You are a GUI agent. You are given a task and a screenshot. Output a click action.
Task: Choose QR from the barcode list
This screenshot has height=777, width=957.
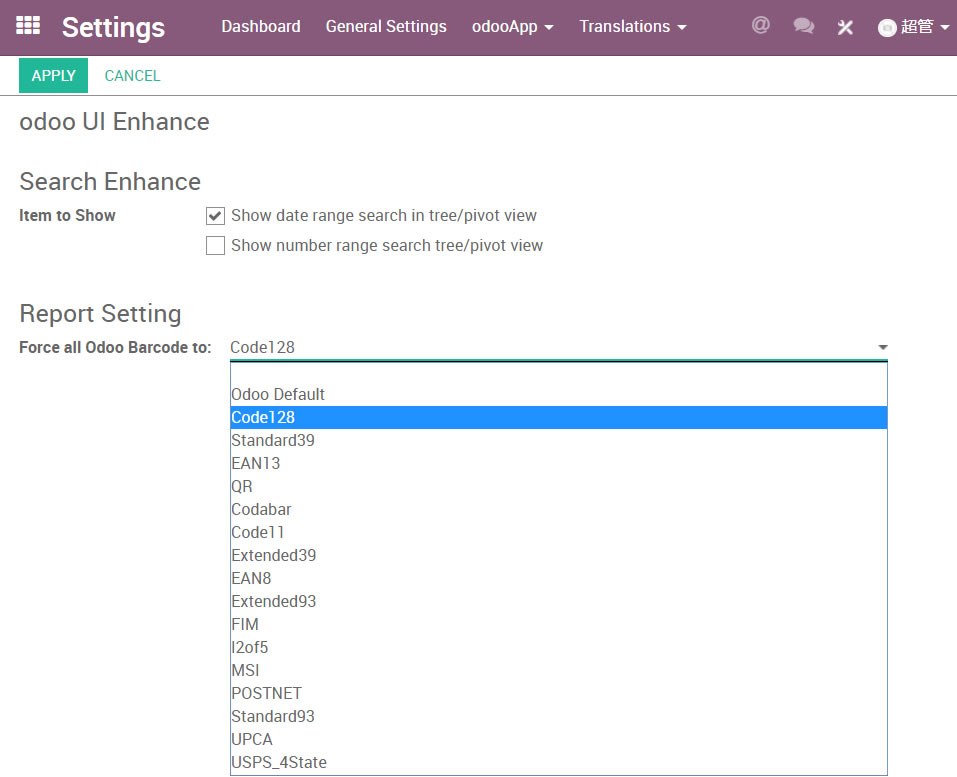(242, 487)
